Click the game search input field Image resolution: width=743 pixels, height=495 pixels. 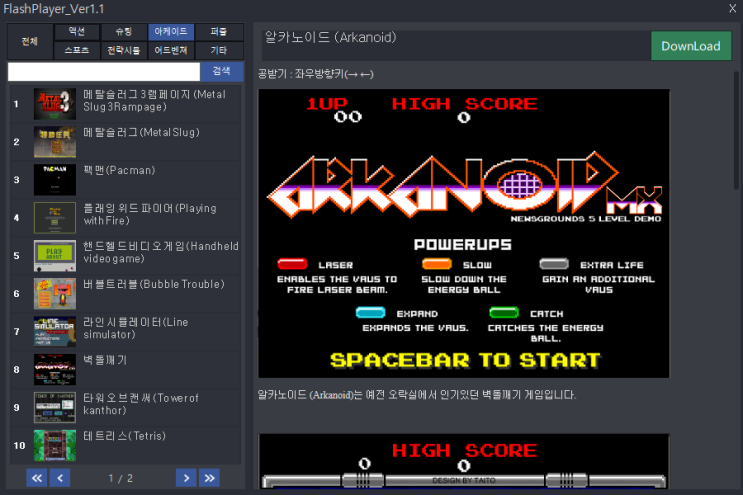click(104, 72)
